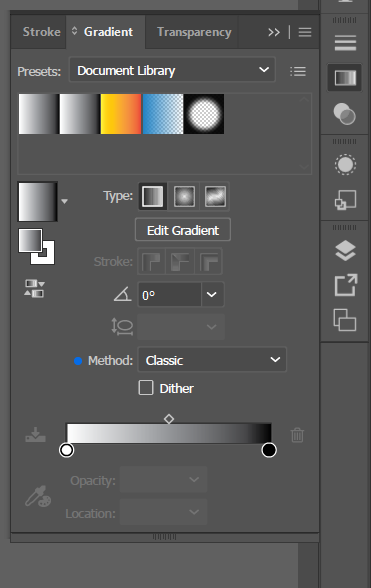Click the Edit Gradient button
This screenshot has width=371, height=588.
[x=183, y=230]
